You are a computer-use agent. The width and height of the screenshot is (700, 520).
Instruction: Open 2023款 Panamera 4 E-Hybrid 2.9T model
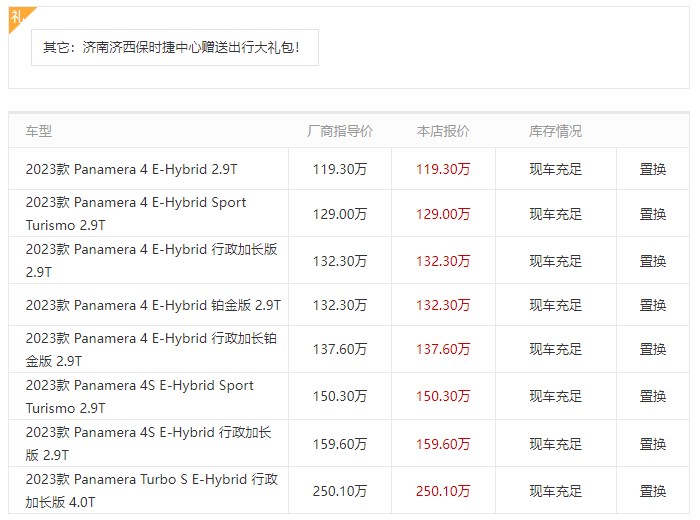click(x=132, y=169)
